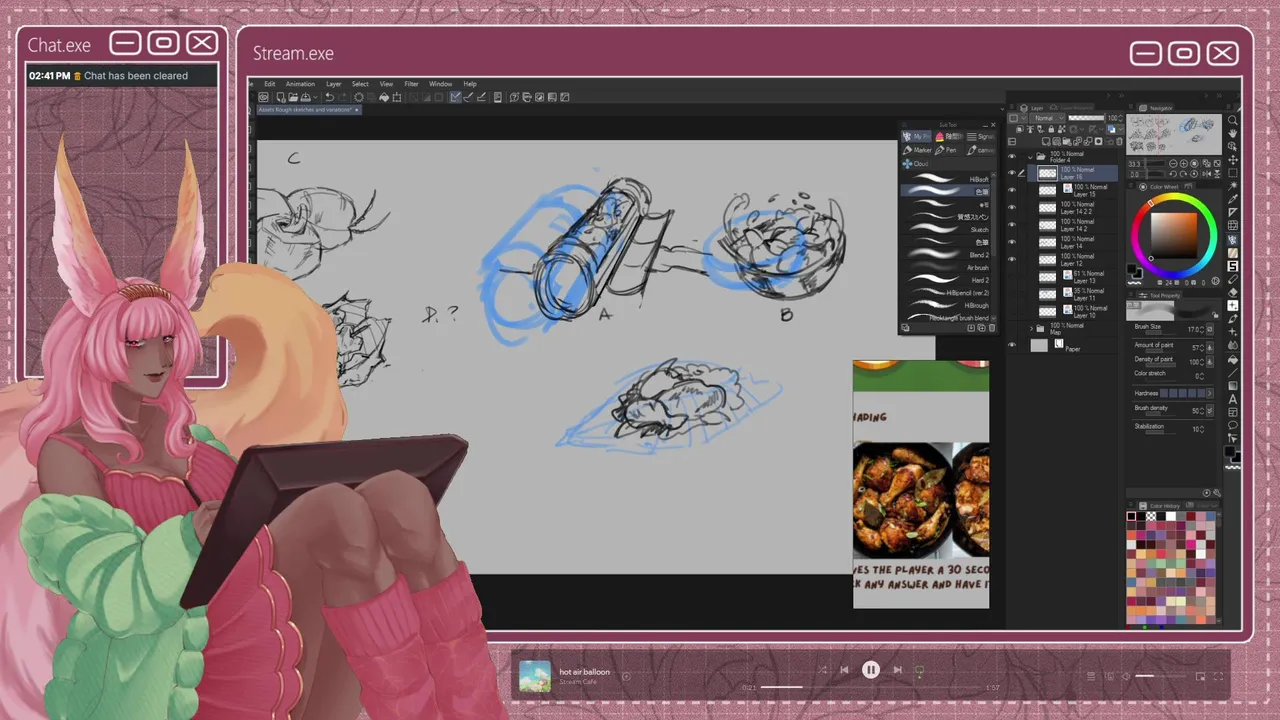Open the Layer menu
The width and height of the screenshot is (1280, 720).
point(333,84)
